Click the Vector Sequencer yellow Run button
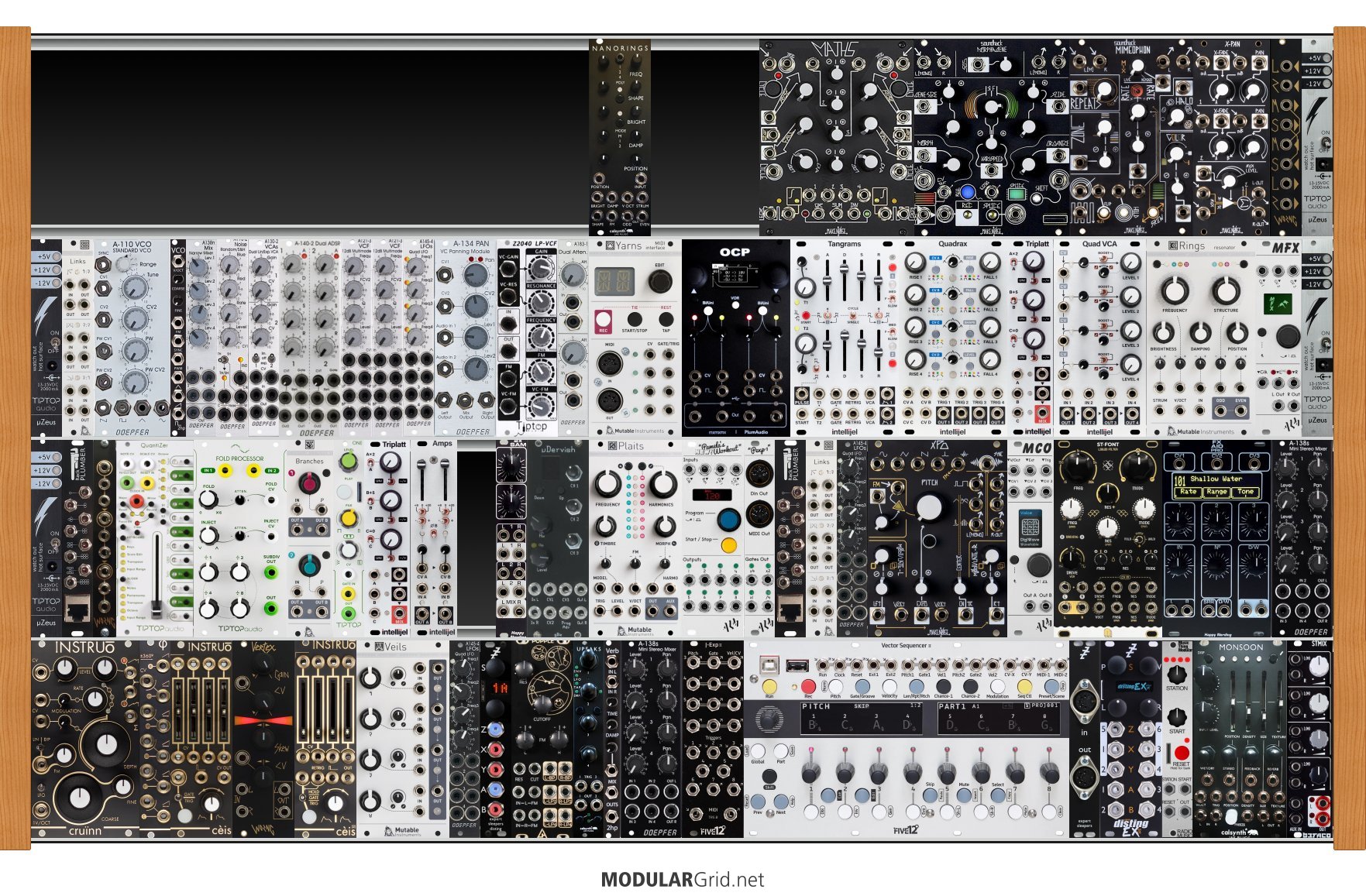The image size is (1366, 896). (x=769, y=686)
